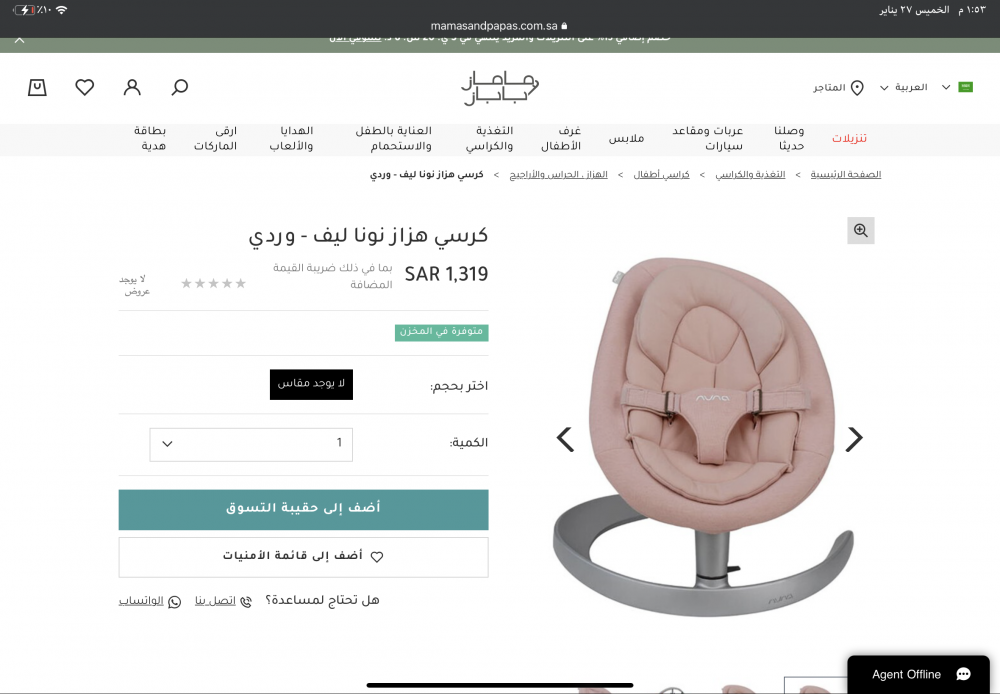Image resolution: width=1000 pixels, height=694 pixels.
Task: Open the الواتساب WhatsApp link
Action: tap(150, 601)
